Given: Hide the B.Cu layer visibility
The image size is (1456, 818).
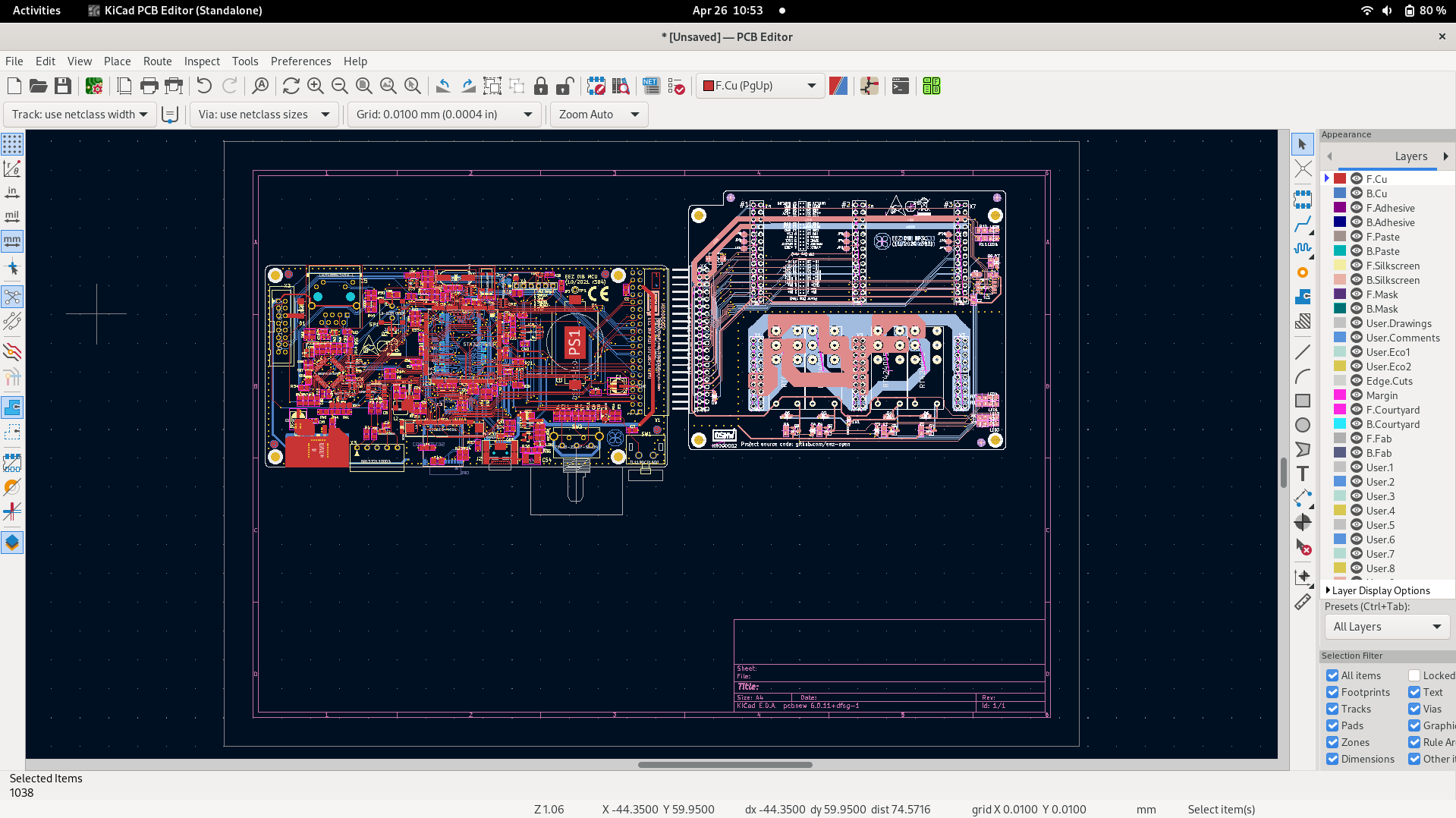Looking at the screenshot, I should pyautogui.click(x=1357, y=193).
